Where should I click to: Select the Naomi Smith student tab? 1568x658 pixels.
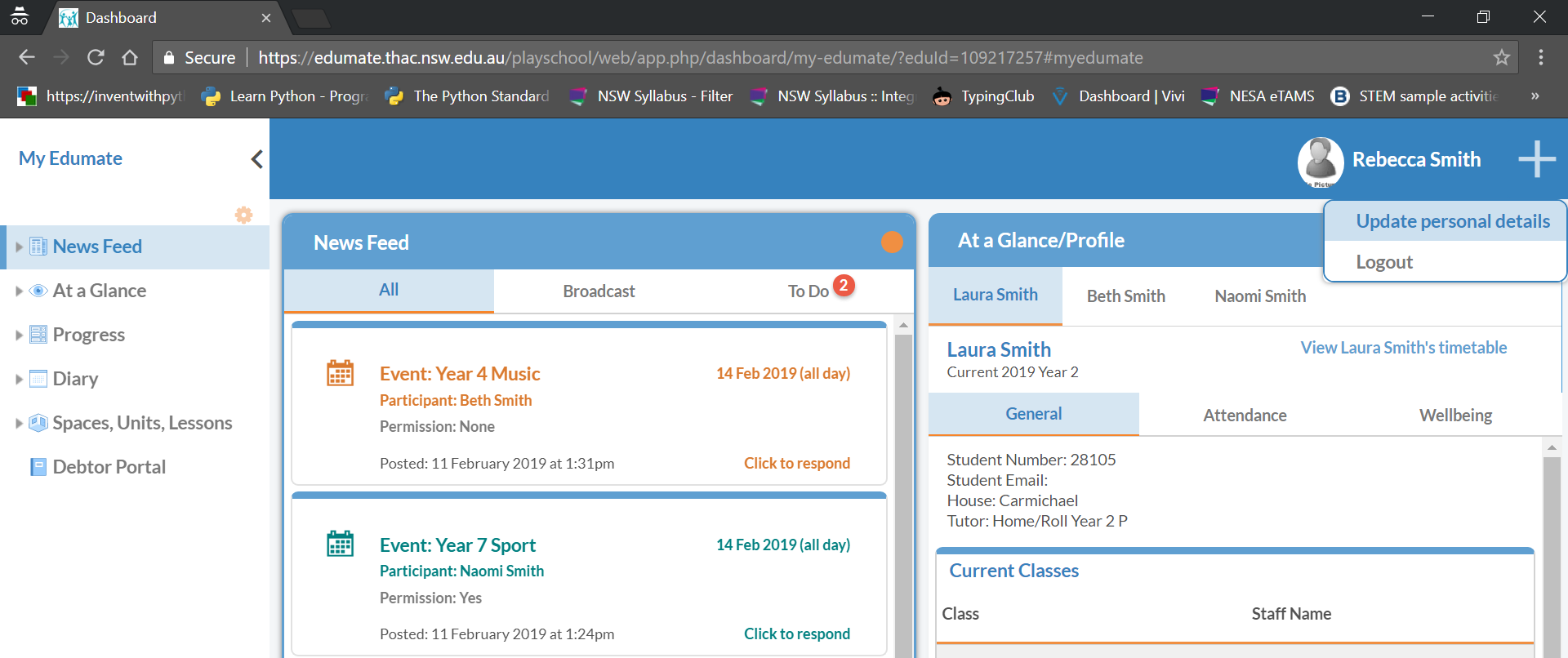(1260, 296)
